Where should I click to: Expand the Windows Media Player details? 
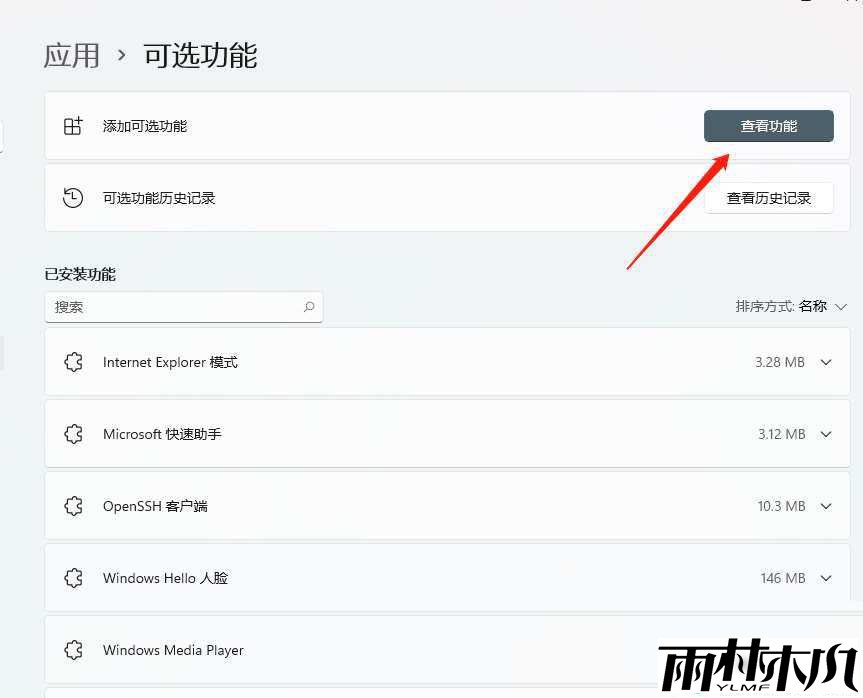(827, 650)
